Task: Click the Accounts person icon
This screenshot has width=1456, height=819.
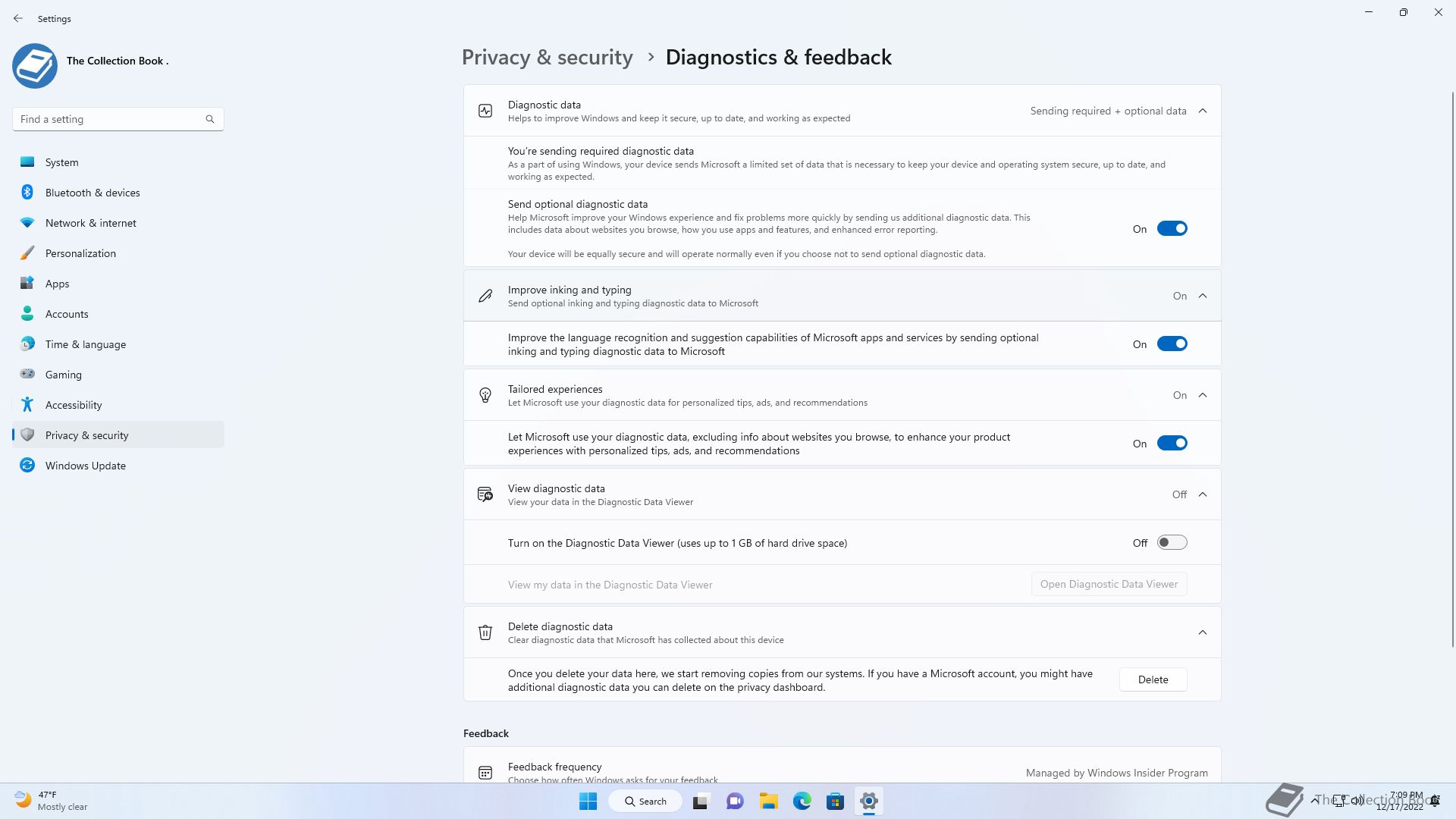Action: [27, 313]
